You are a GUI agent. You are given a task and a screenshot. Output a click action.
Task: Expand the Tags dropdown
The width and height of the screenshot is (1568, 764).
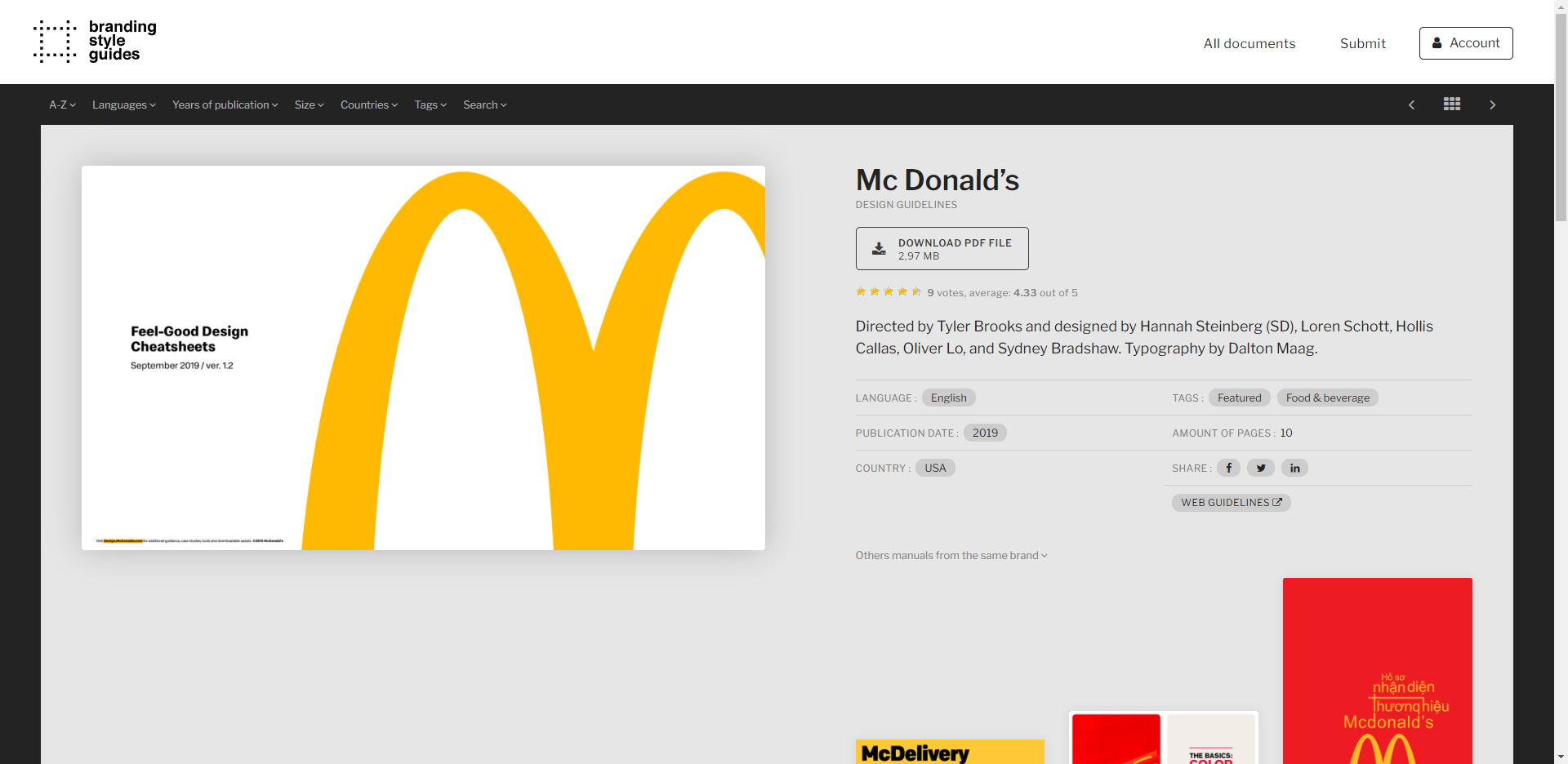point(430,104)
